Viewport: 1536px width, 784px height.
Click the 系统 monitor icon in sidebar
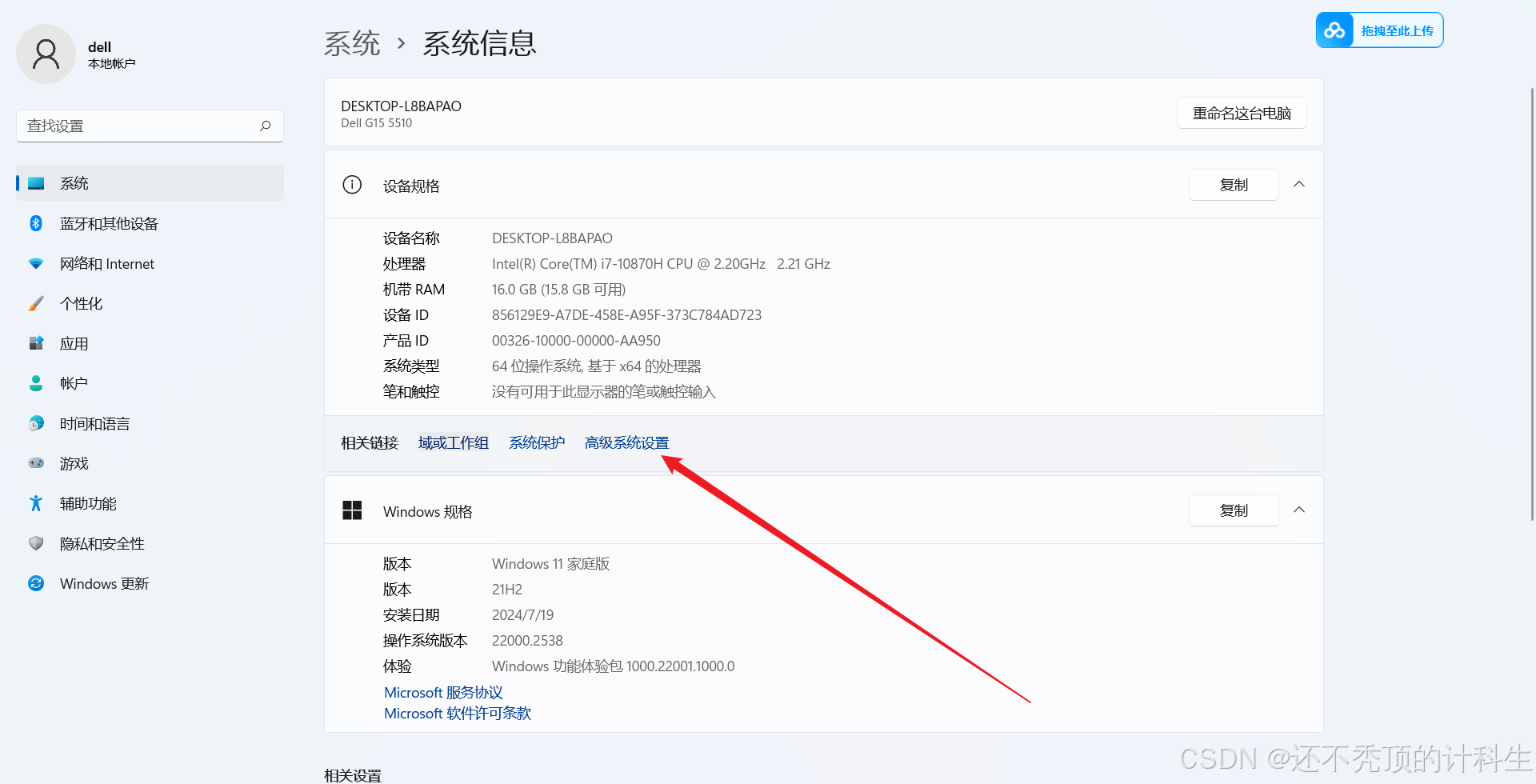[36, 183]
